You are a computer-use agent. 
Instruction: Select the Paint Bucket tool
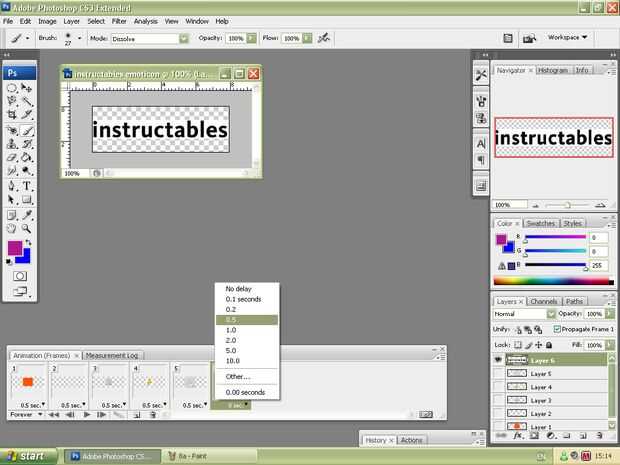point(26,157)
